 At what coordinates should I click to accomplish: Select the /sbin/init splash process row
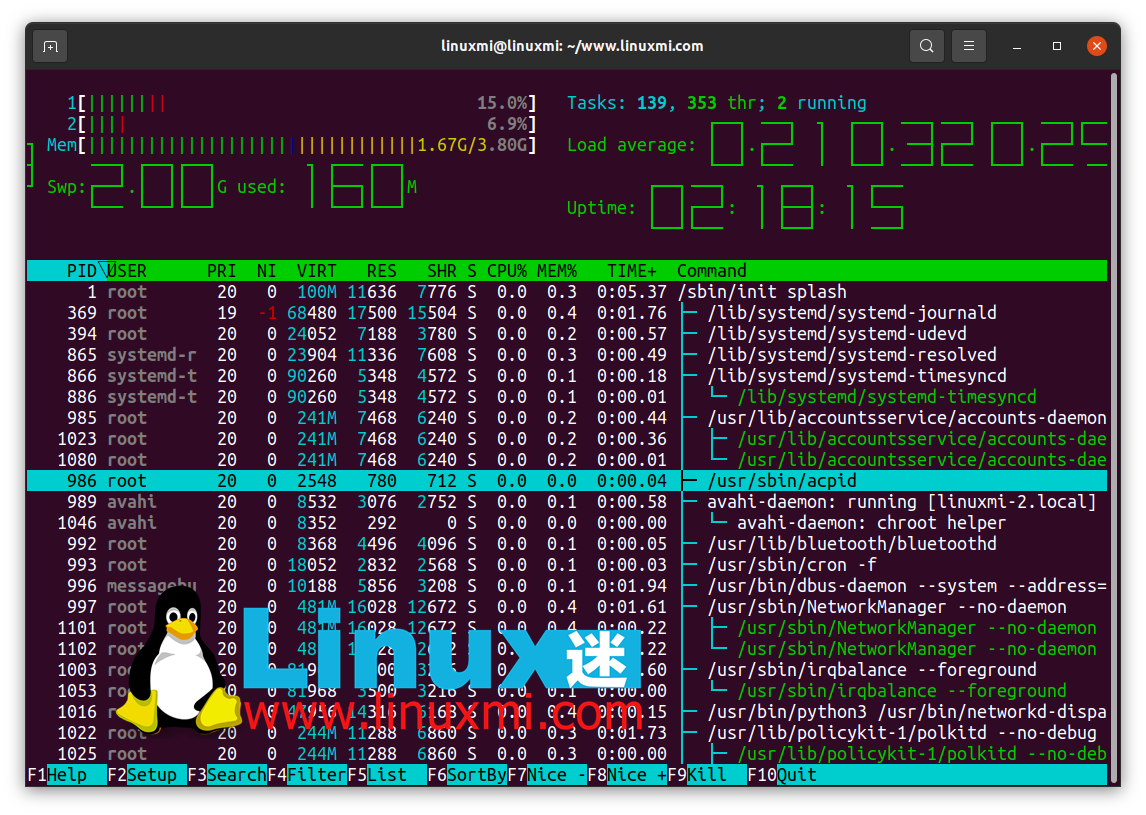click(x=567, y=292)
